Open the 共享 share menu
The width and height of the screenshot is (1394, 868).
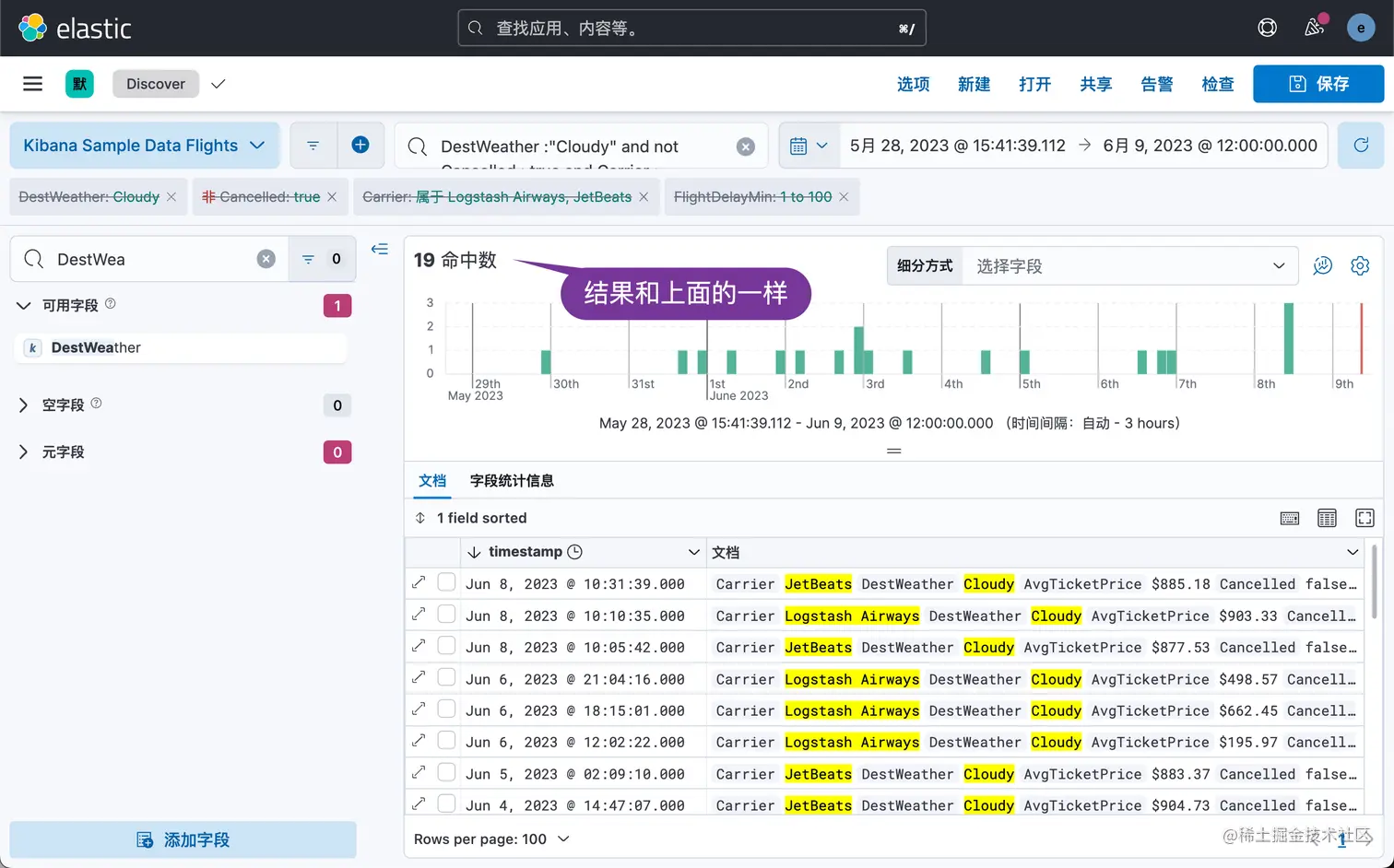pos(1096,84)
